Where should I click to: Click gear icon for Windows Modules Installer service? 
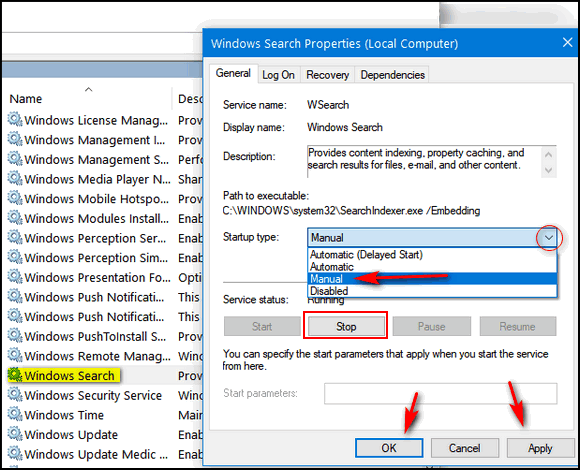click(x=15, y=217)
